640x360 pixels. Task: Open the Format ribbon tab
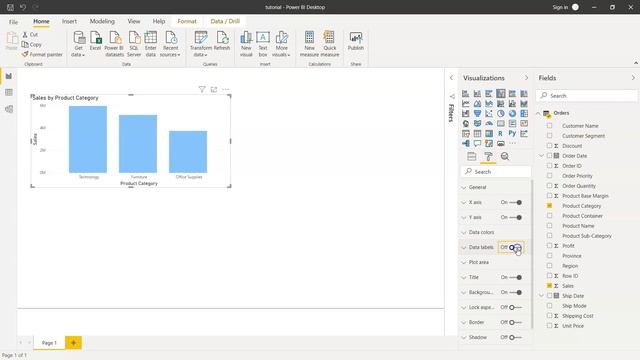pyautogui.click(x=187, y=21)
